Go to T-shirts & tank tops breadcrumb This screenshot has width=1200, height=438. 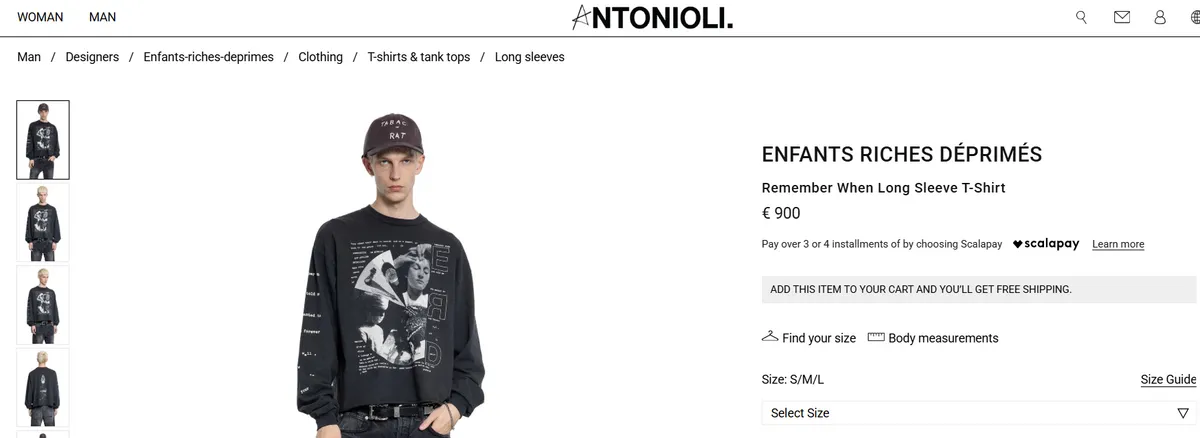pyautogui.click(x=418, y=57)
